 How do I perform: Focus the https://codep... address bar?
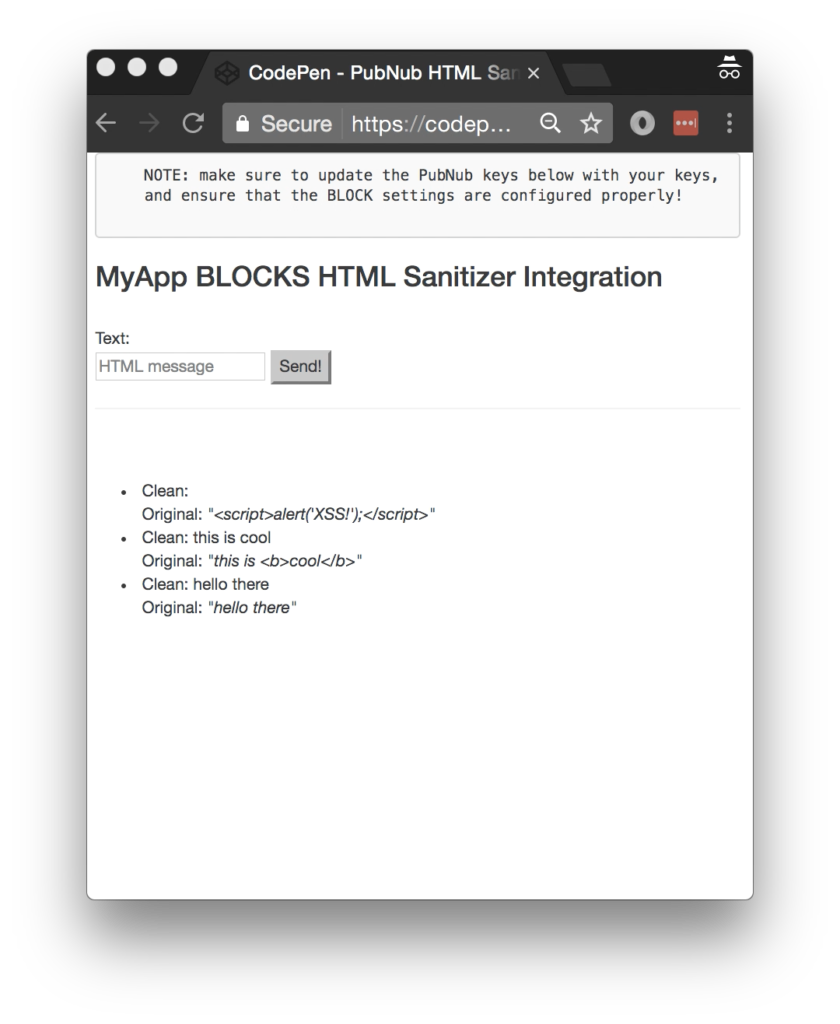click(438, 124)
